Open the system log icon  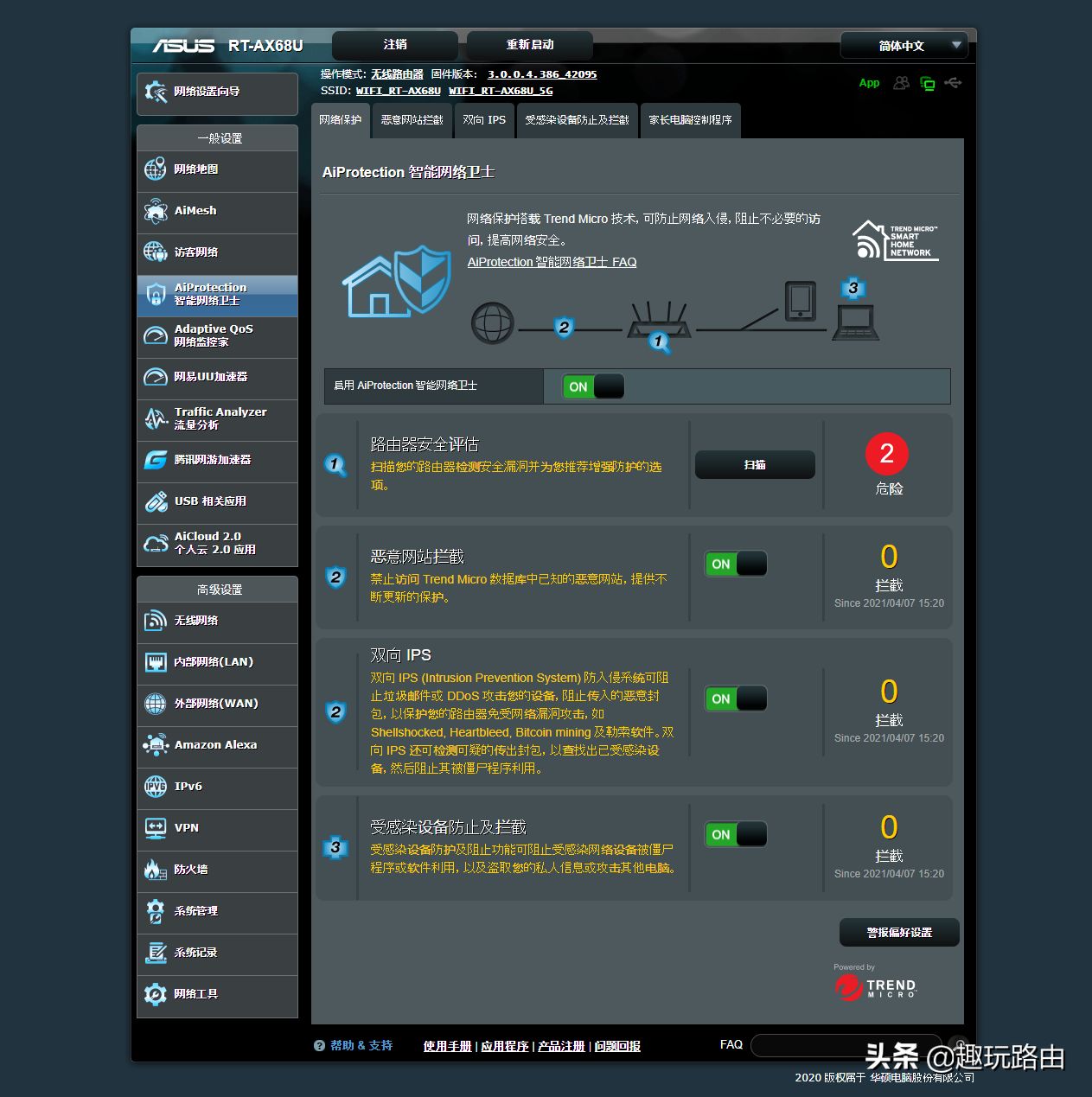pyautogui.click(x=156, y=953)
